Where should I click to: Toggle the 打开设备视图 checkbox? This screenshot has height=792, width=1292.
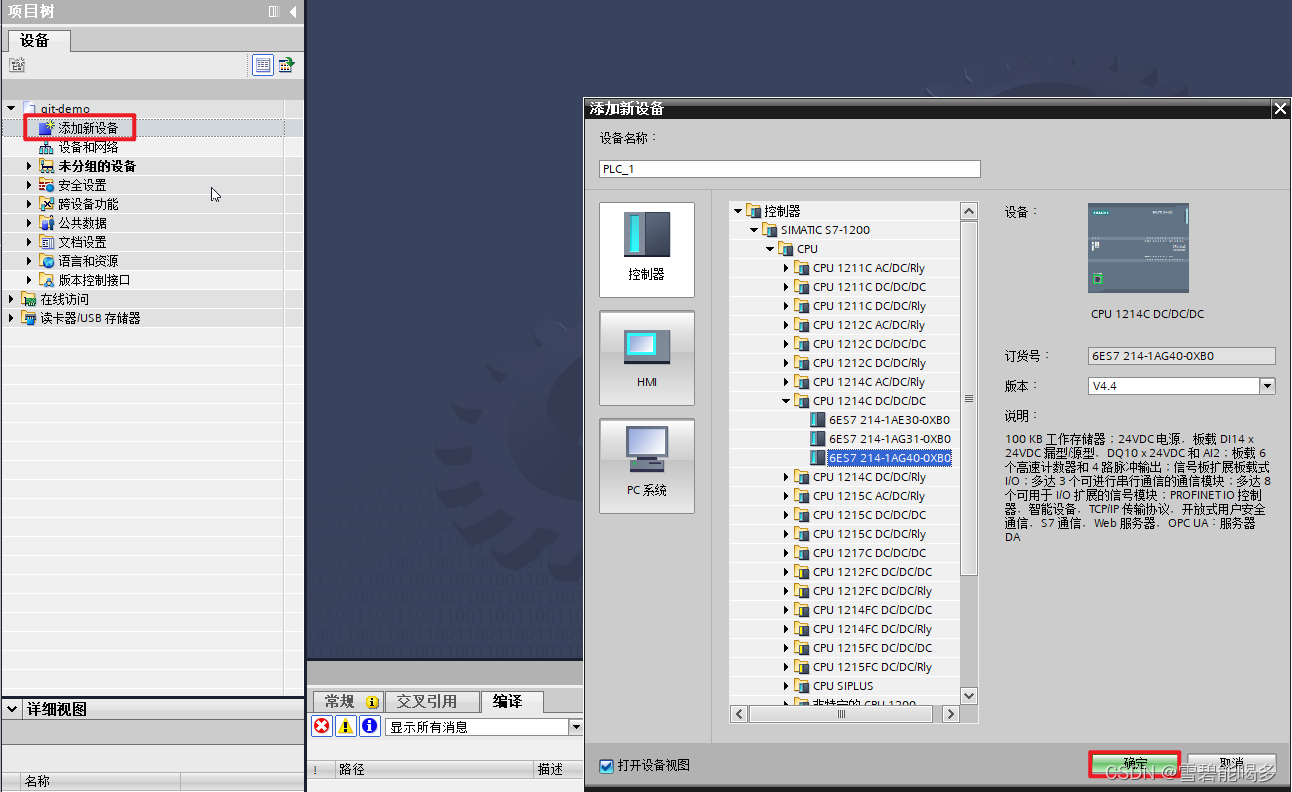coord(606,766)
